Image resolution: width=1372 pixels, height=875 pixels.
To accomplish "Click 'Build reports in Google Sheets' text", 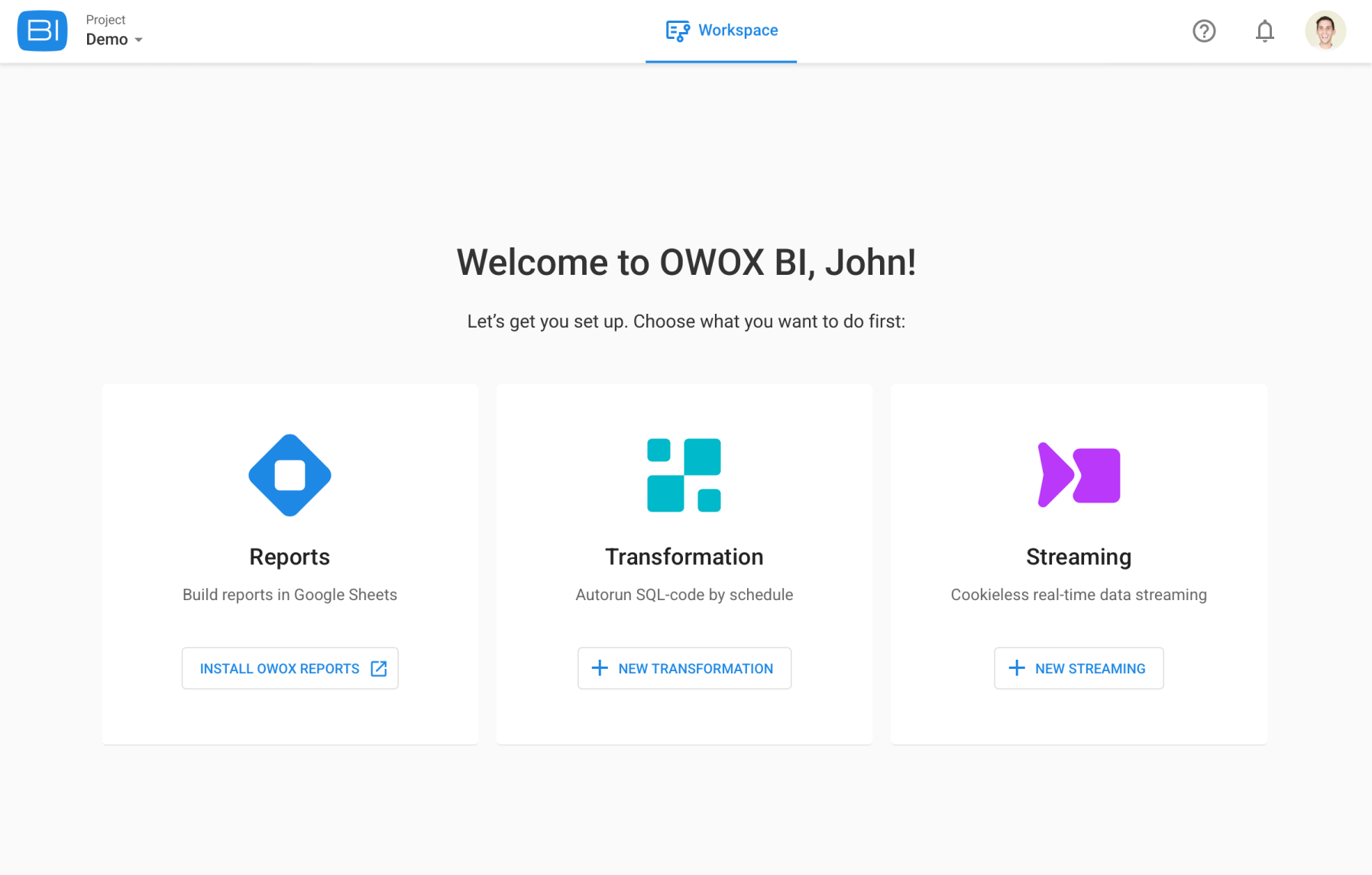I will click(290, 595).
